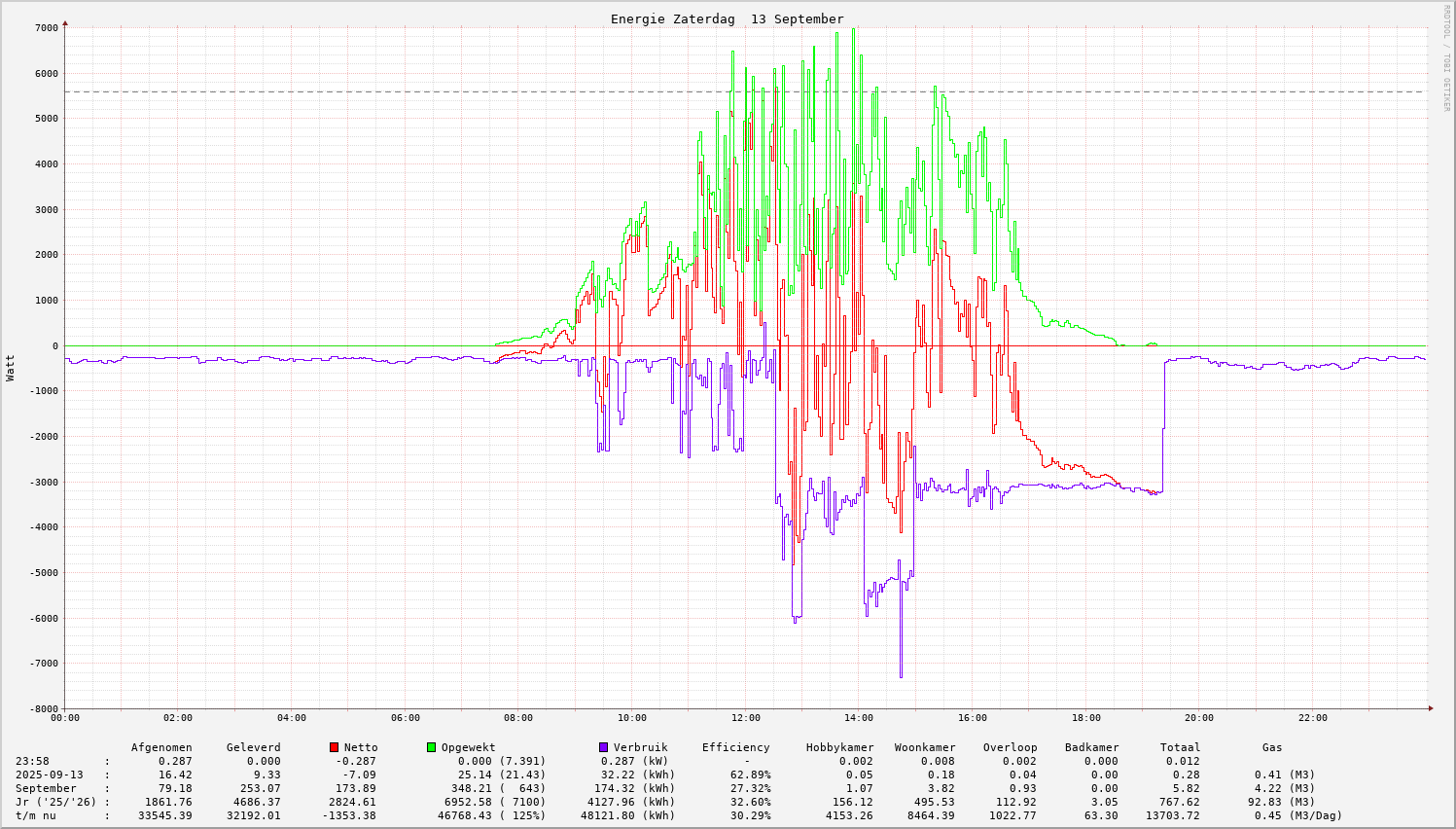Select the Gas column header

[1272, 747]
